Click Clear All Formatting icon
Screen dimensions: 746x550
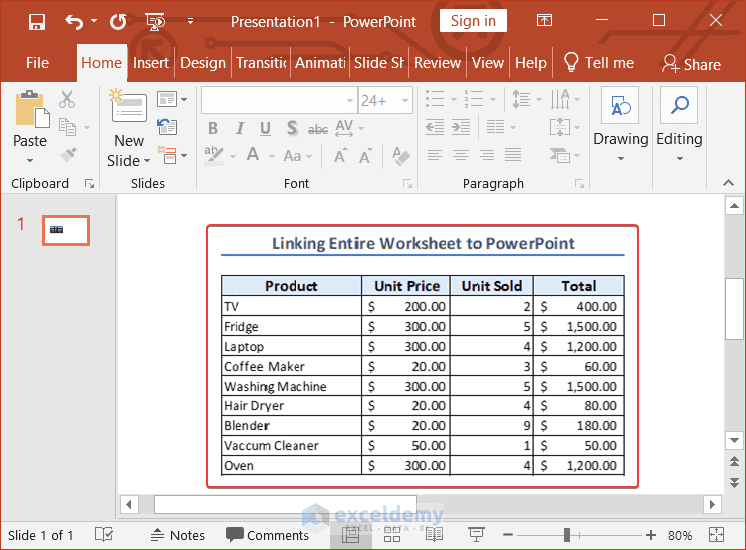pos(401,156)
